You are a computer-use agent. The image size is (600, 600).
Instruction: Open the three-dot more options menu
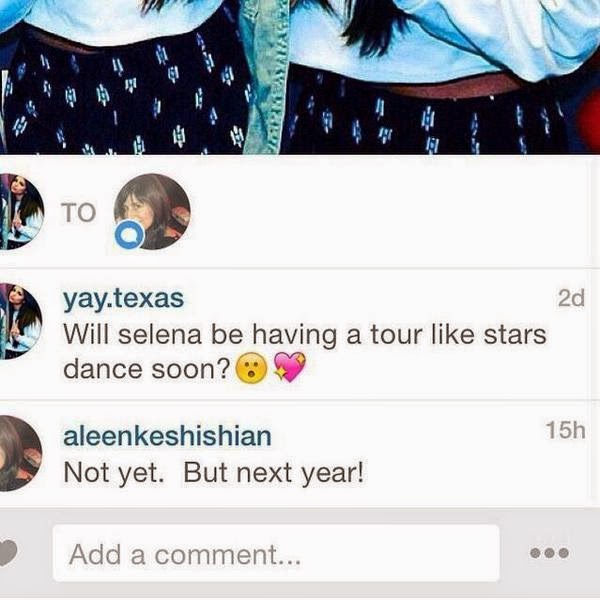(x=549, y=553)
